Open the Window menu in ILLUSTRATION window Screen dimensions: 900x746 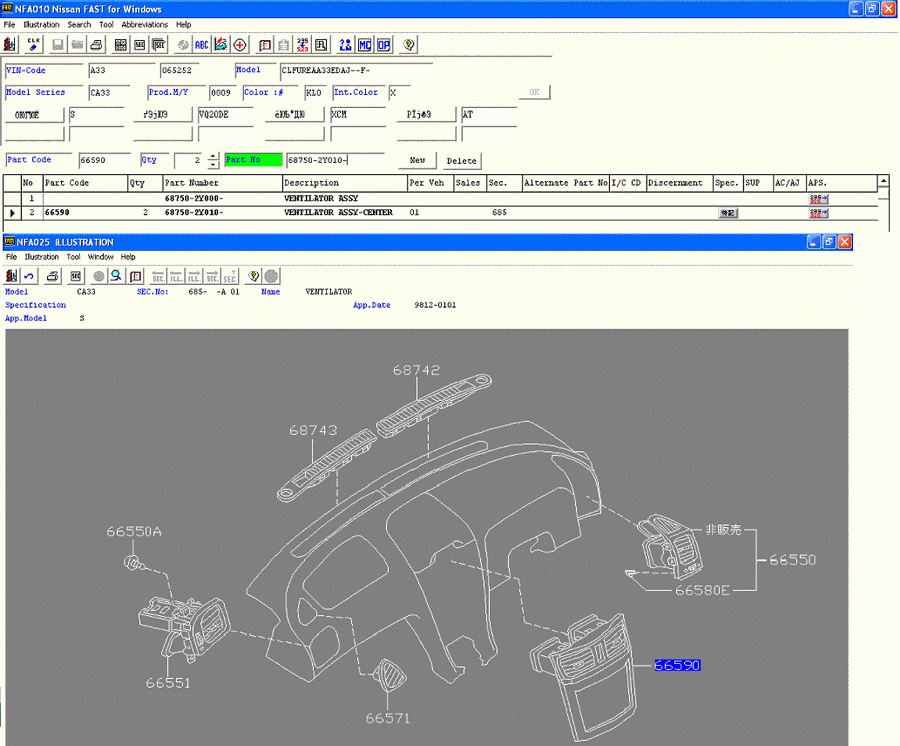pyautogui.click(x=100, y=257)
